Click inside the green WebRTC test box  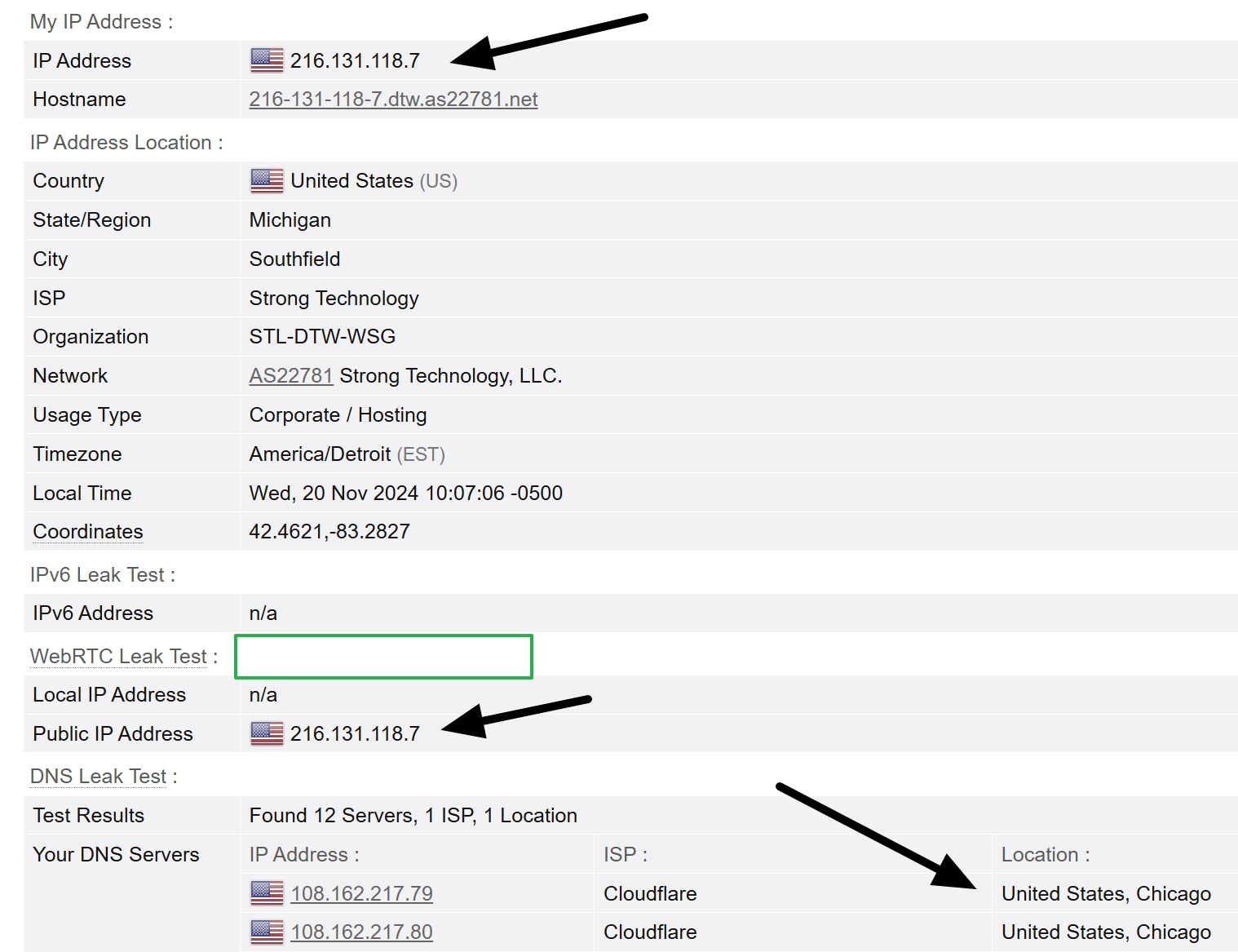click(383, 657)
